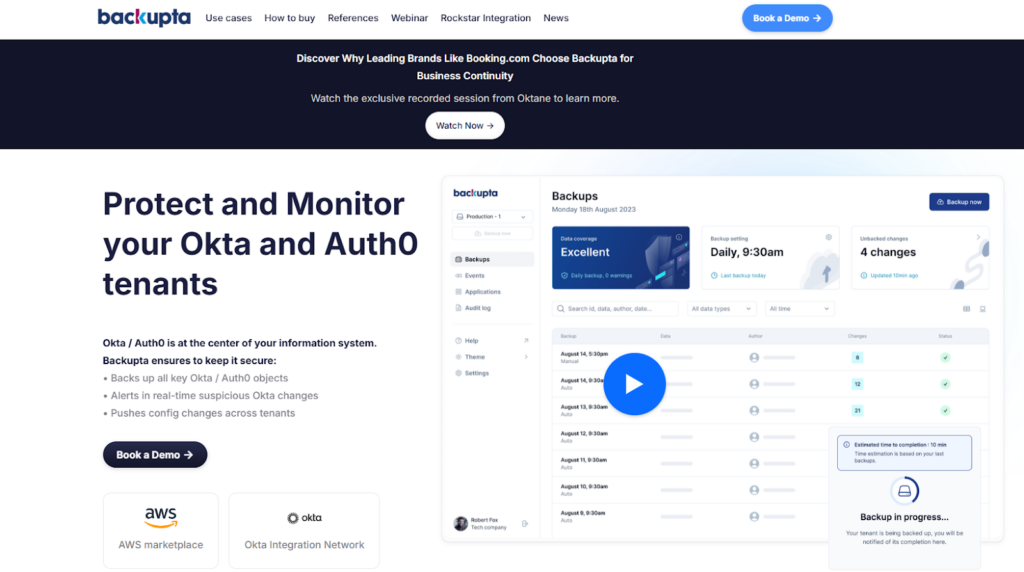This screenshot has width=1024, height=572.
Task: Click the AWS marketplace logo card
Action: [x=160, y=530]
